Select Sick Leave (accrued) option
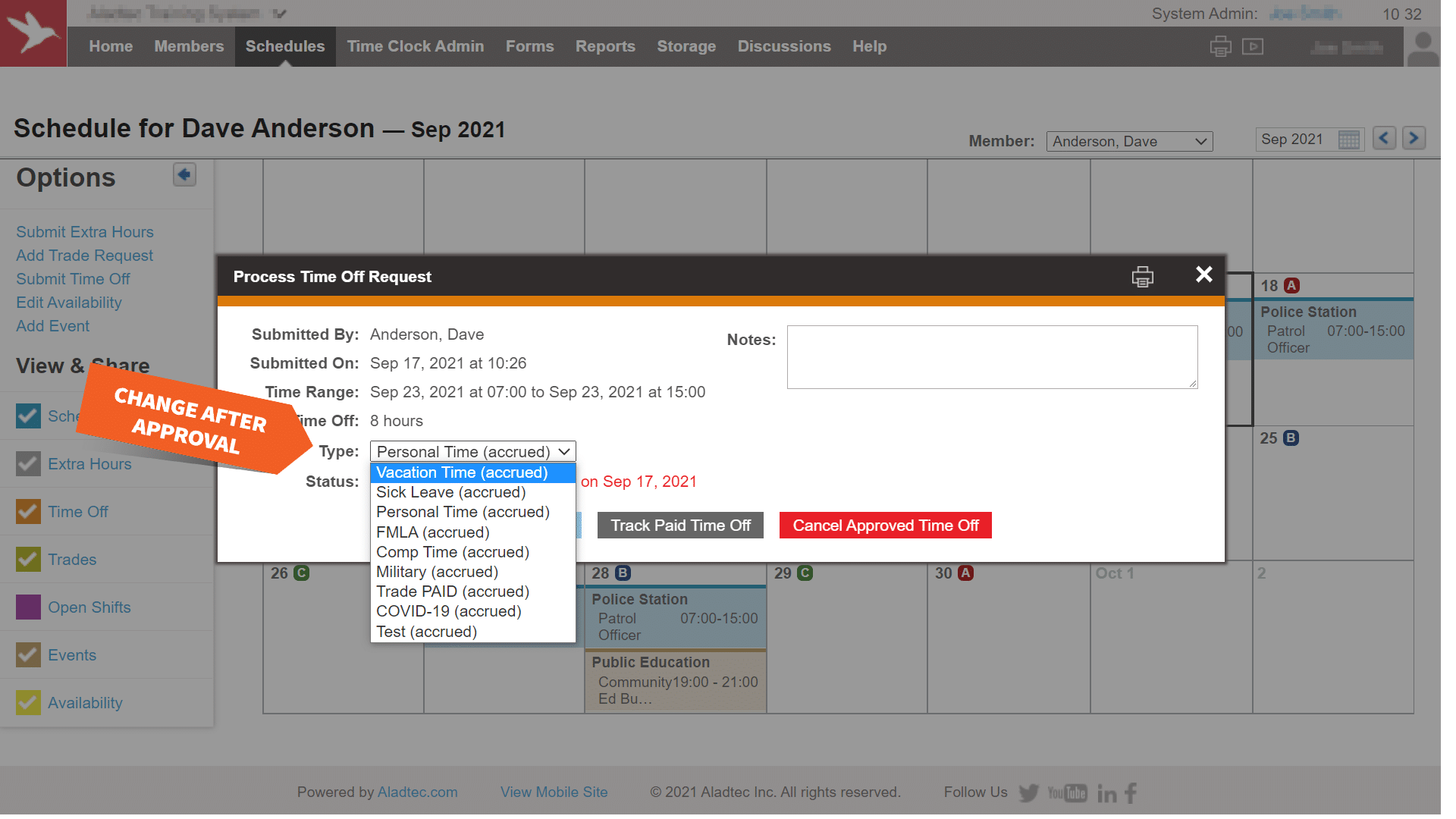Image resolution: width=1456 pixels, height=819 pixels. pyautogui.click(x=472, y=492)
